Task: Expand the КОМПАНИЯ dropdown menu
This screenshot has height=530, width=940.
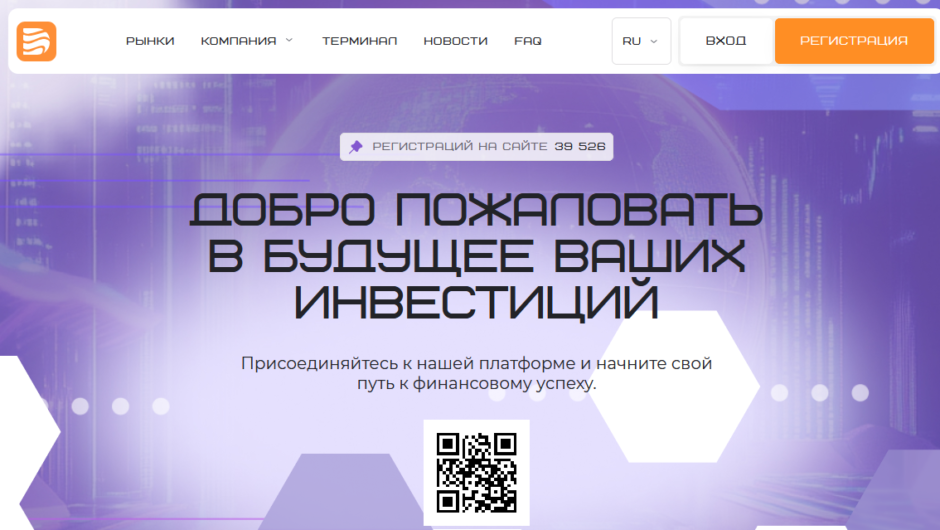Action: coord(246,41)
